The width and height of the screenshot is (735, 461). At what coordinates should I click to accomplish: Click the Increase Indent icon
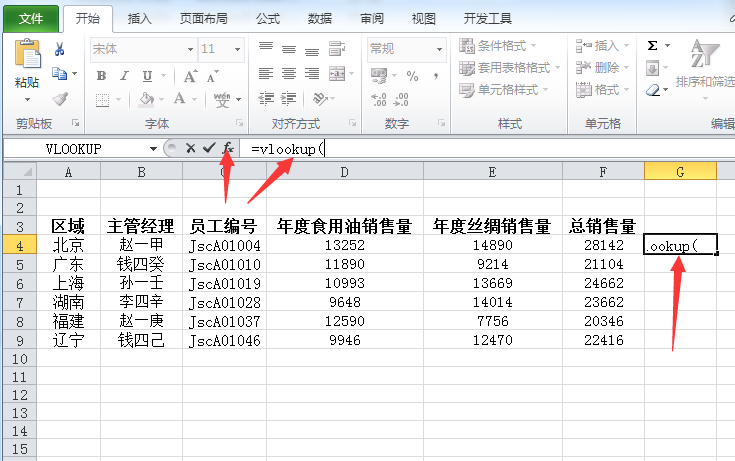click(x=288, y=98)
